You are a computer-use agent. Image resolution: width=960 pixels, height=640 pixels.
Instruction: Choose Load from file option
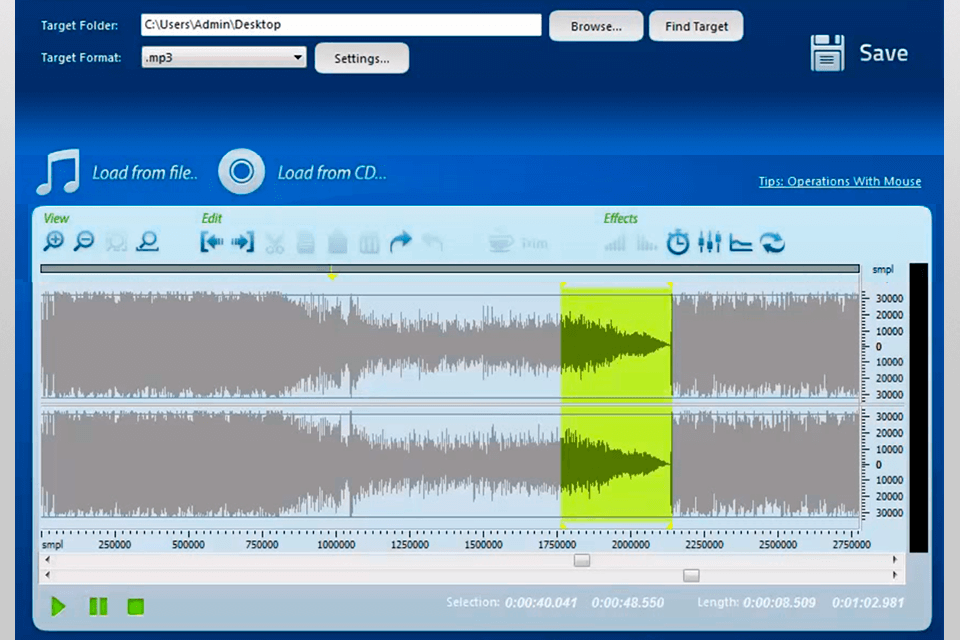point(118,172)
